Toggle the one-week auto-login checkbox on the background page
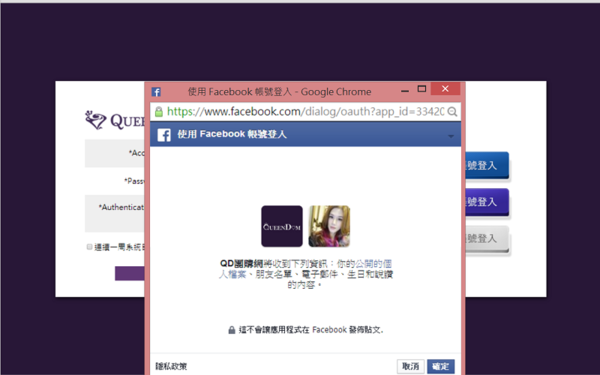This screenshot has height=375, width=600. pyautogui.click(x=90, y=247)
